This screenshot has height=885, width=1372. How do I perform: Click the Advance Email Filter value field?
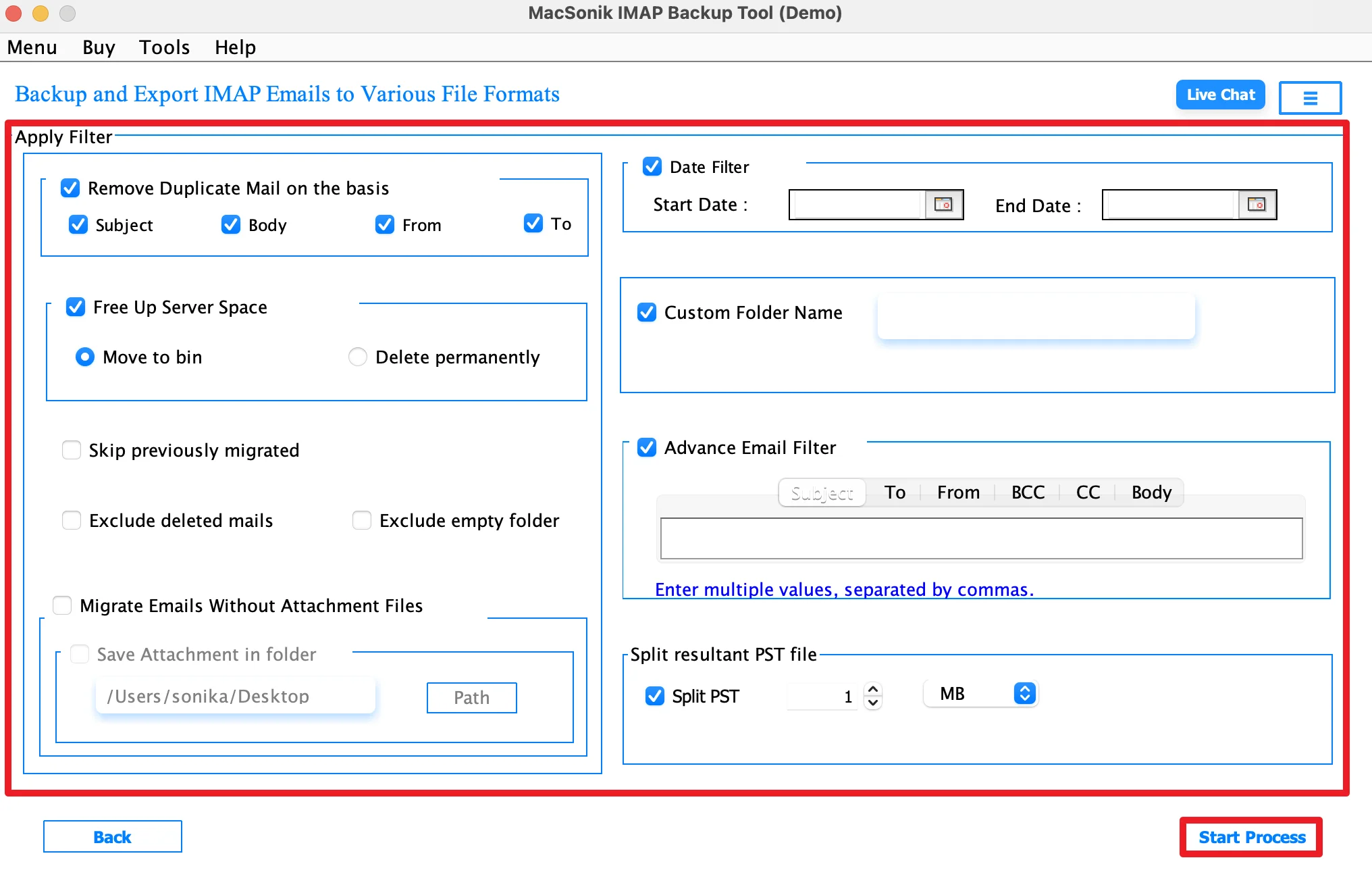pyautogui.click(x=981, y=538)
